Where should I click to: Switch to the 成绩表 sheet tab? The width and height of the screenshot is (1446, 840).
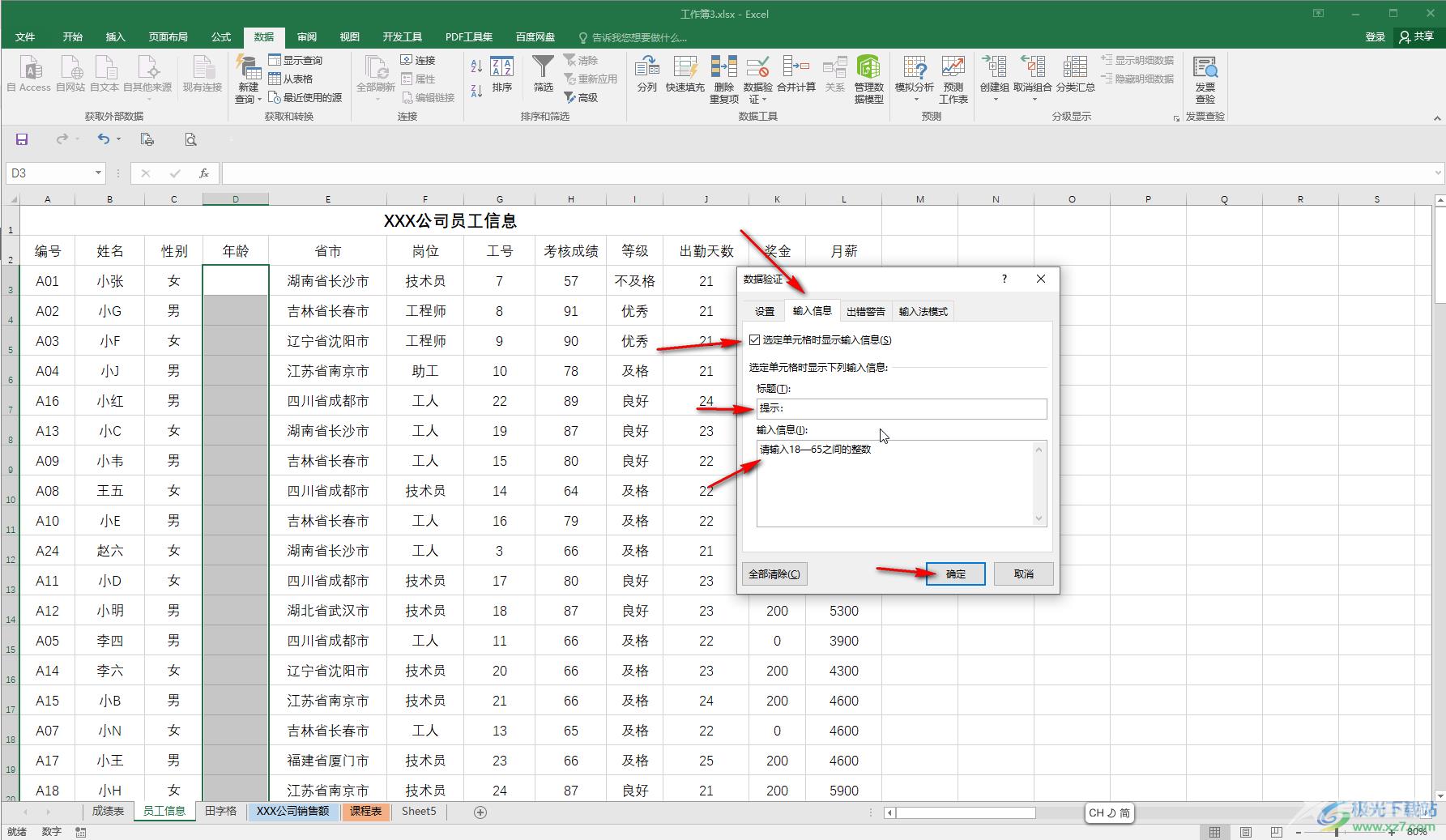[108, 811]
